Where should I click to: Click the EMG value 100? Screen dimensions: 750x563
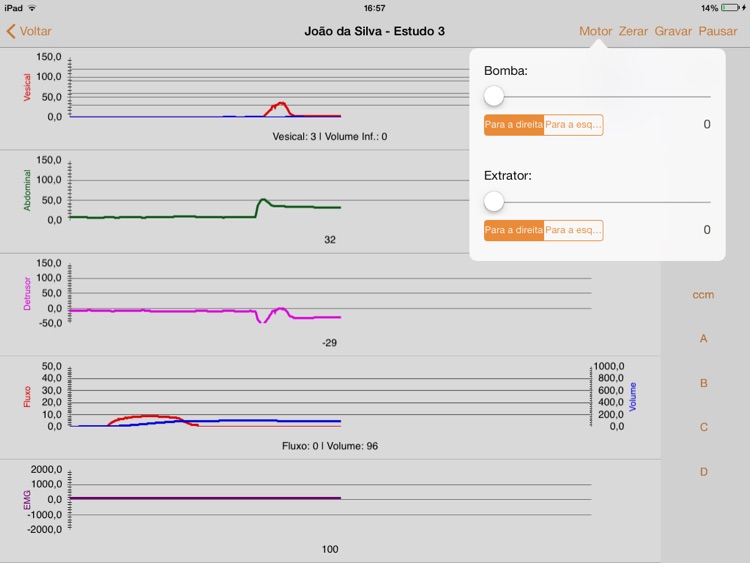[330, 549]
